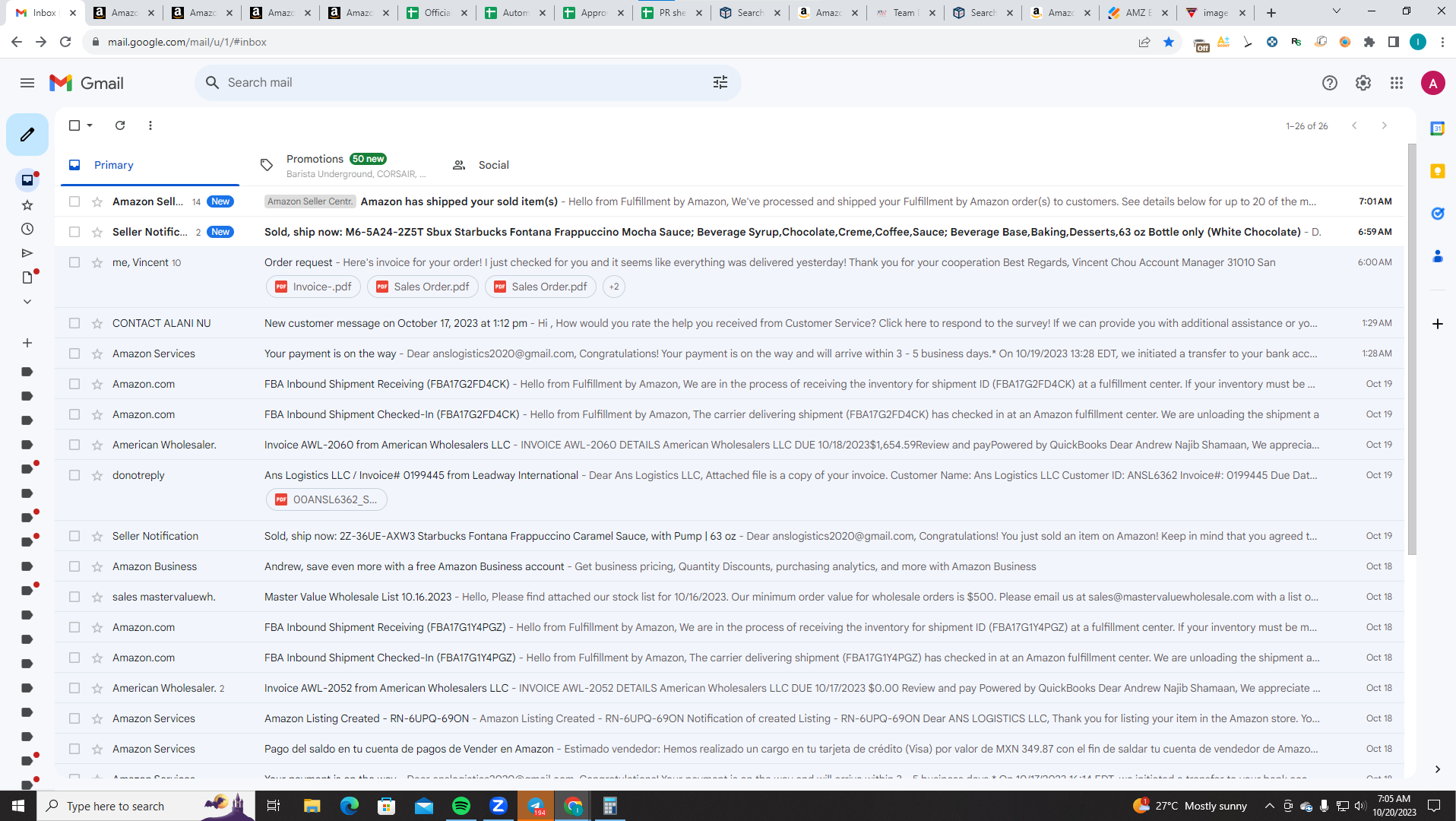
Task: Click the Windows Start button
Action: click(18, 806)
